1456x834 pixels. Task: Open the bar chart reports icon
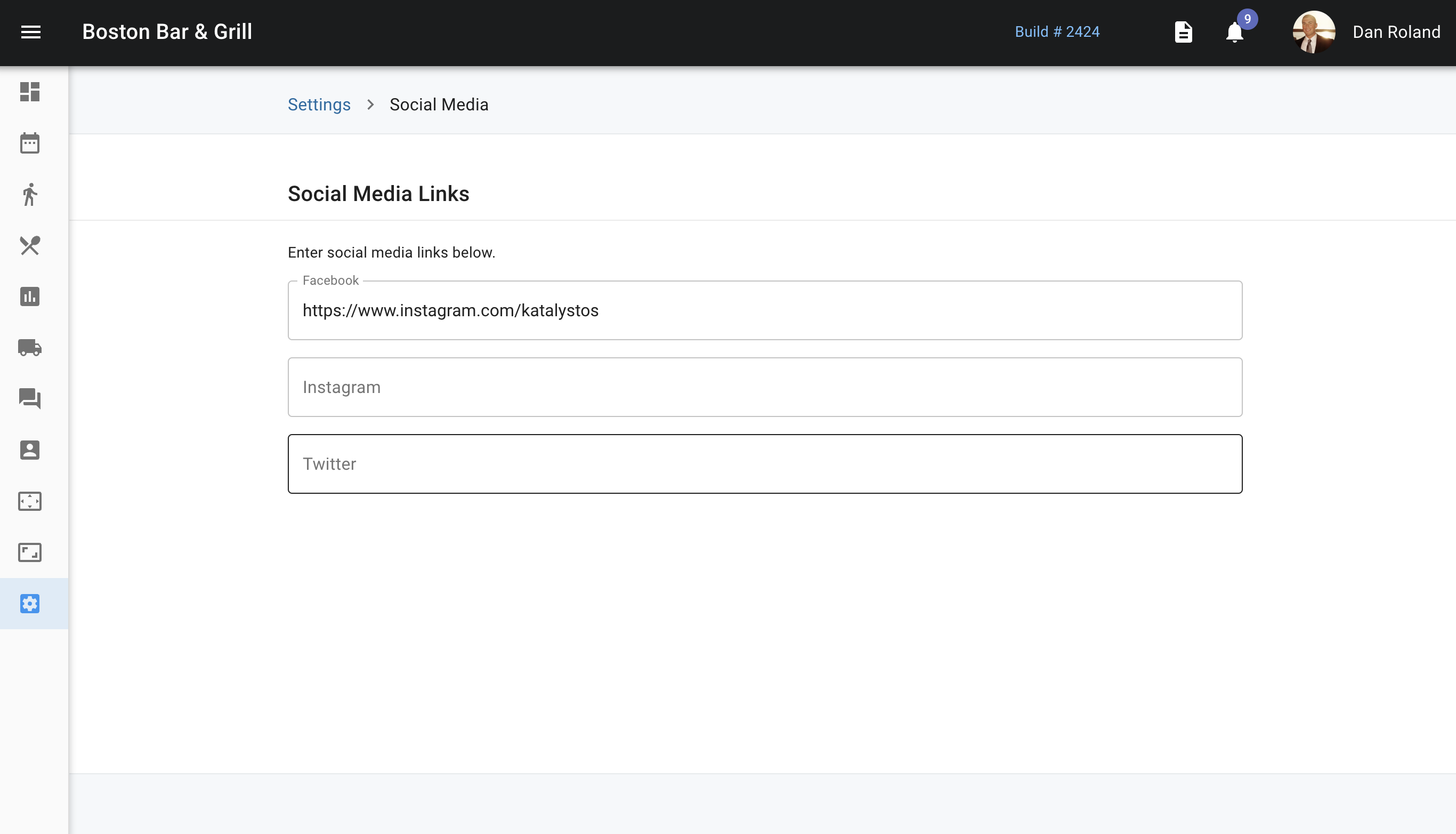pos(30,296)
